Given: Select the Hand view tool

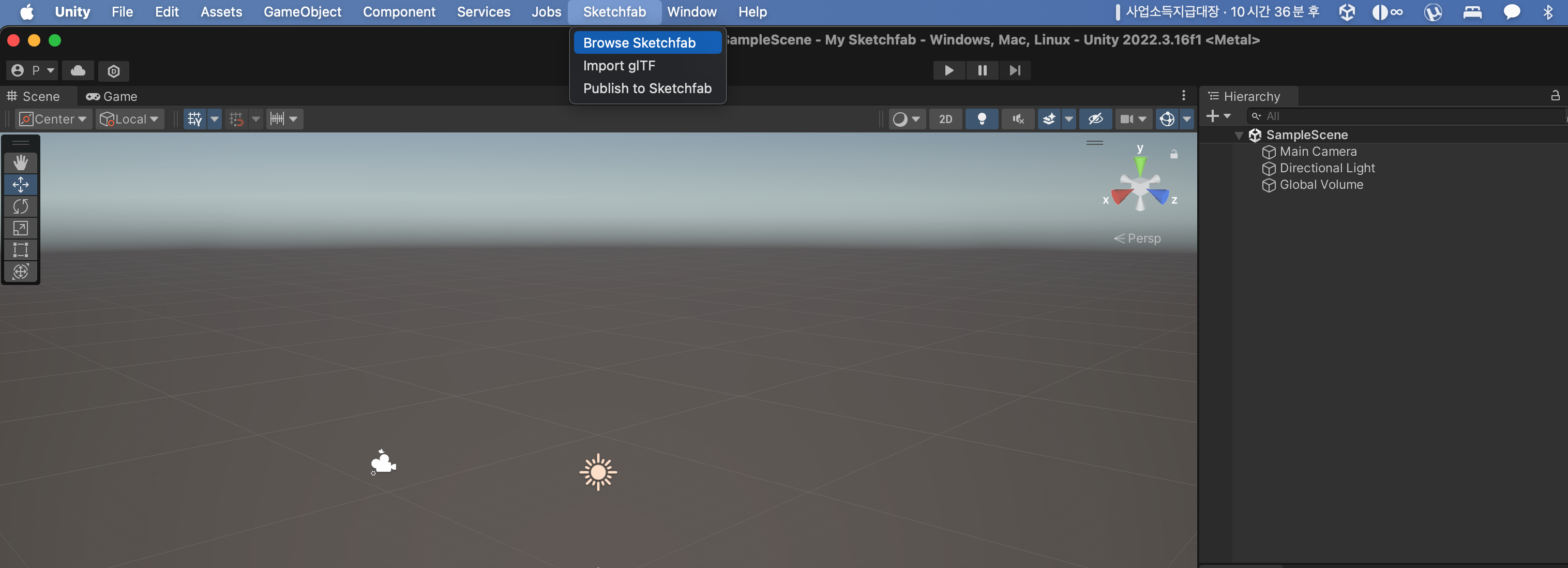Looking at the screenshot, I should [21, 162].
